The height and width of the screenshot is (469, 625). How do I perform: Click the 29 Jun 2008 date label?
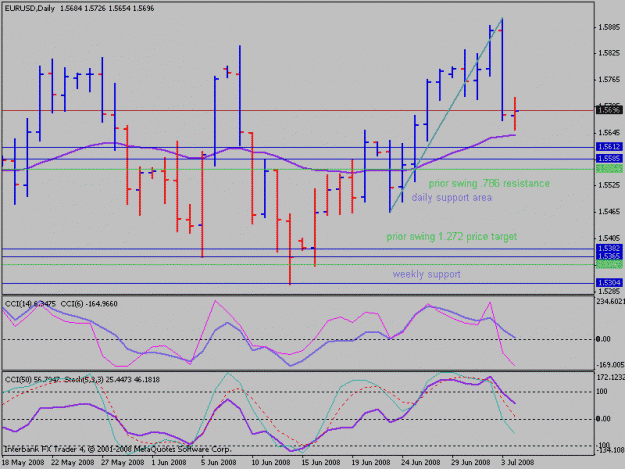470,462
